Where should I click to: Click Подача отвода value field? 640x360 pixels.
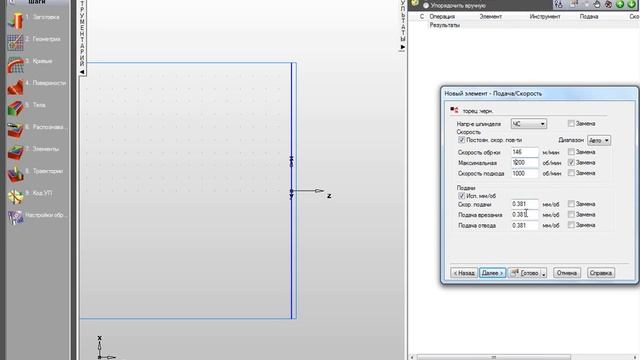[x=524, y=225]
